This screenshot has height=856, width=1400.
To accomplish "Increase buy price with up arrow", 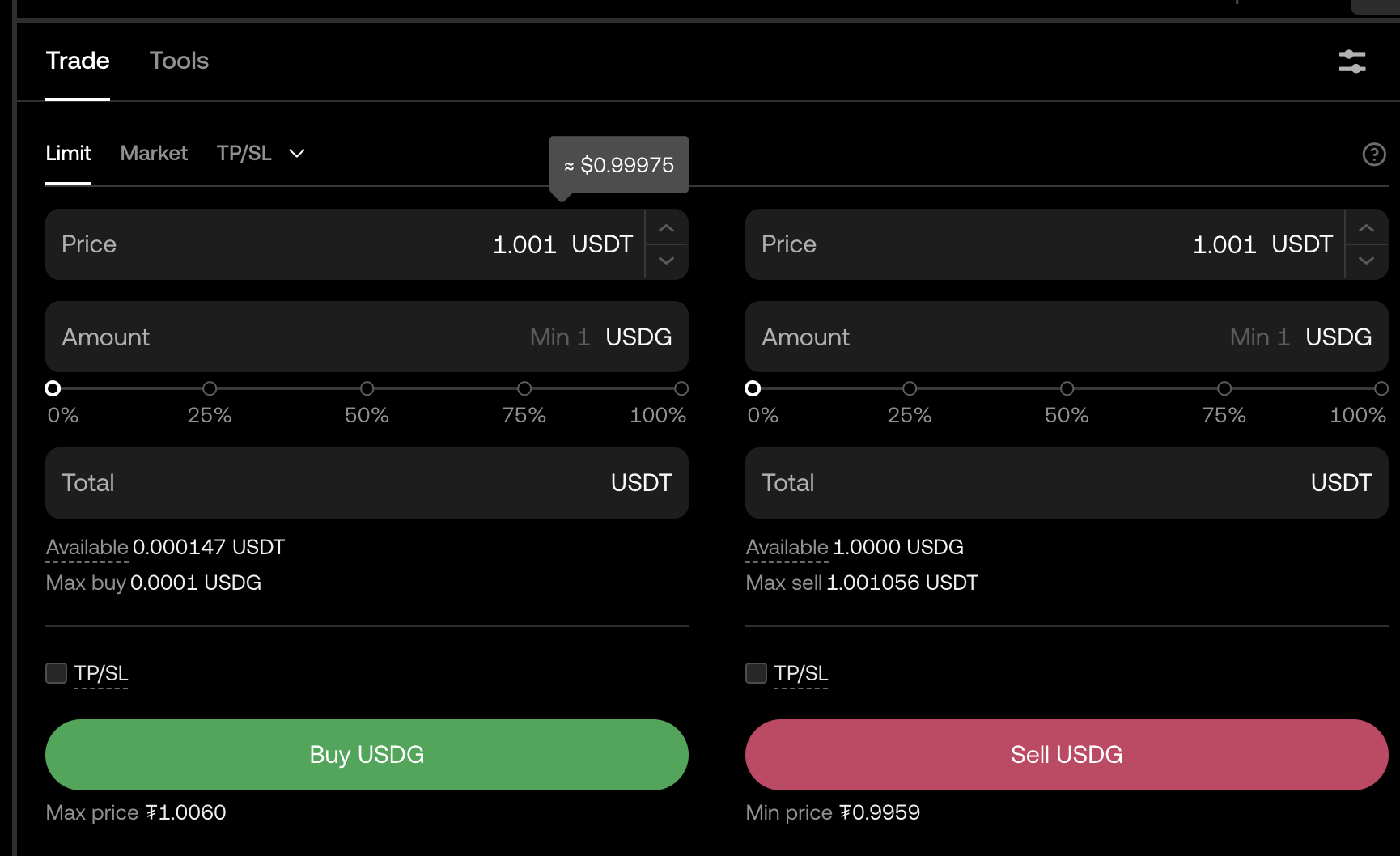I will point(667,228).
